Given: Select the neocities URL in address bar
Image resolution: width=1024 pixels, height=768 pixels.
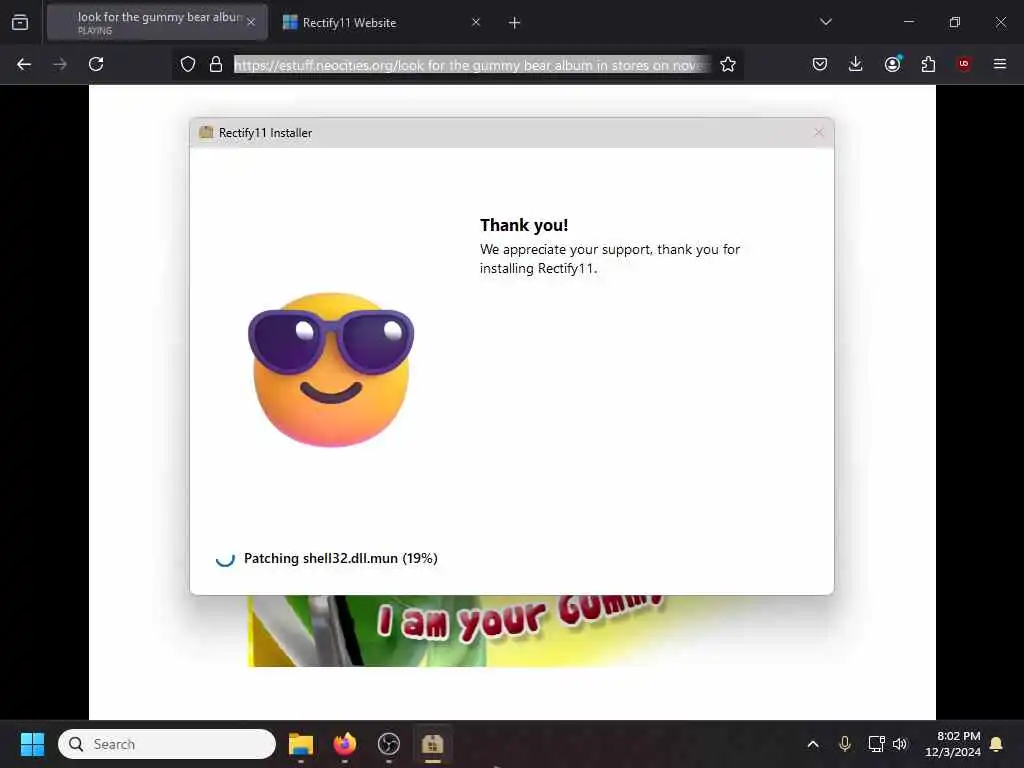Looking at the screenshot, I should click(x=472, y=65).
